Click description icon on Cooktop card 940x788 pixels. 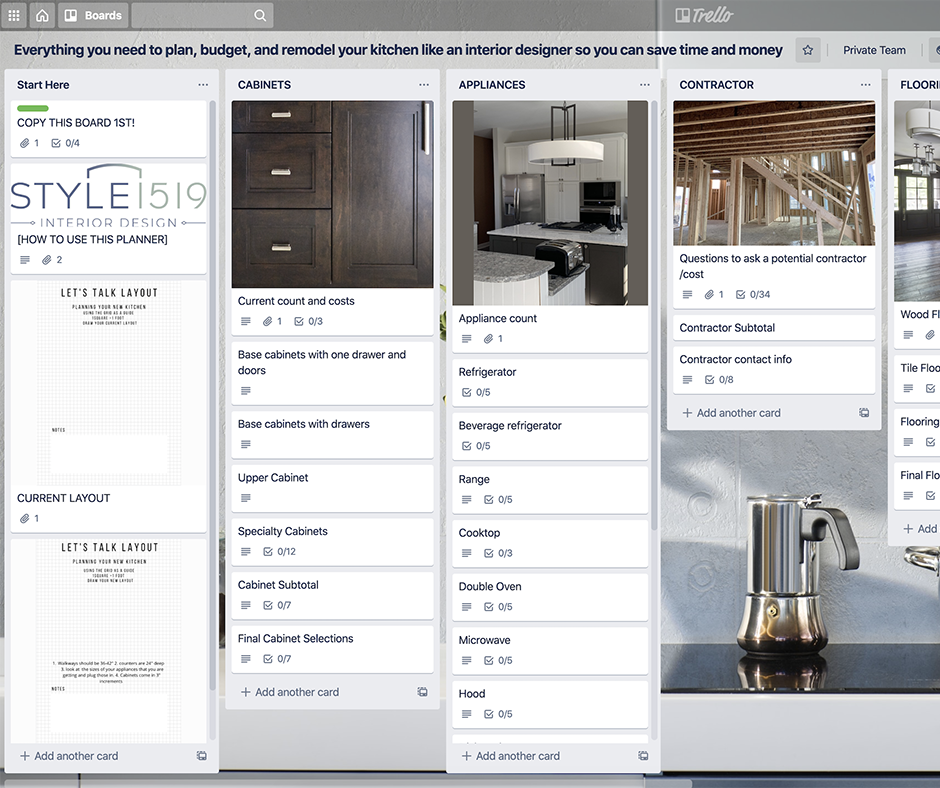point(466,554)
